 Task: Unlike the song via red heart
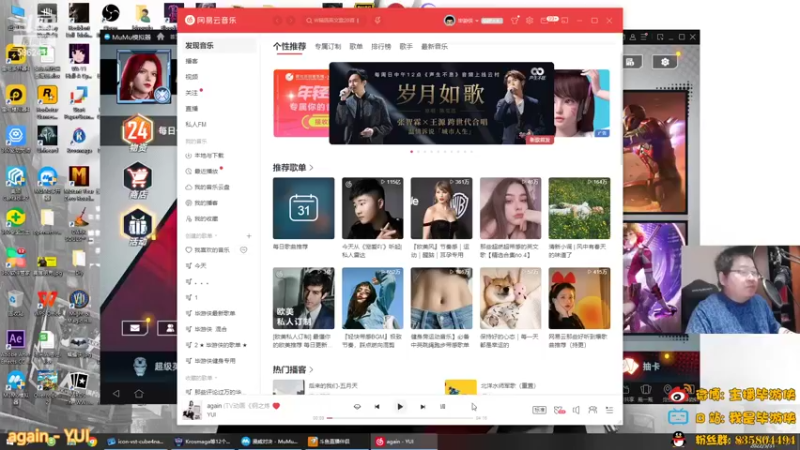point(277,406)
